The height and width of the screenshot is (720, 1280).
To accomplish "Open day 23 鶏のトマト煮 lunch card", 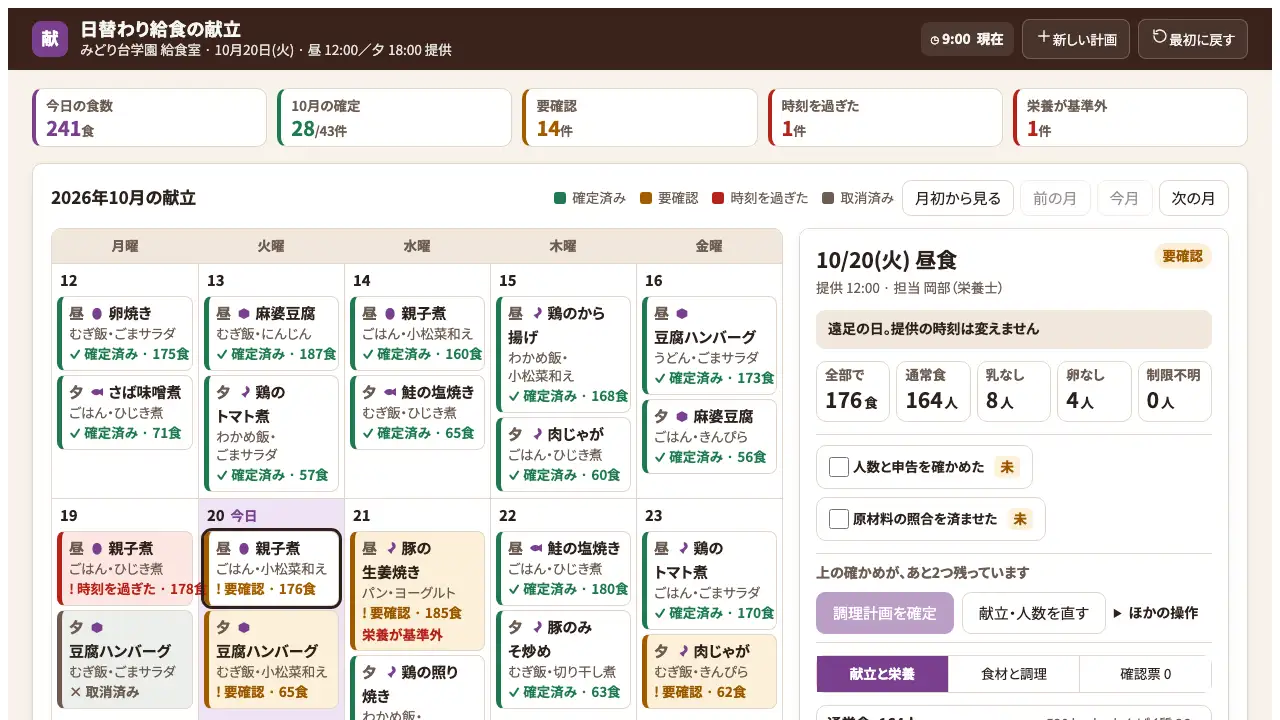I will click(710, 580).
